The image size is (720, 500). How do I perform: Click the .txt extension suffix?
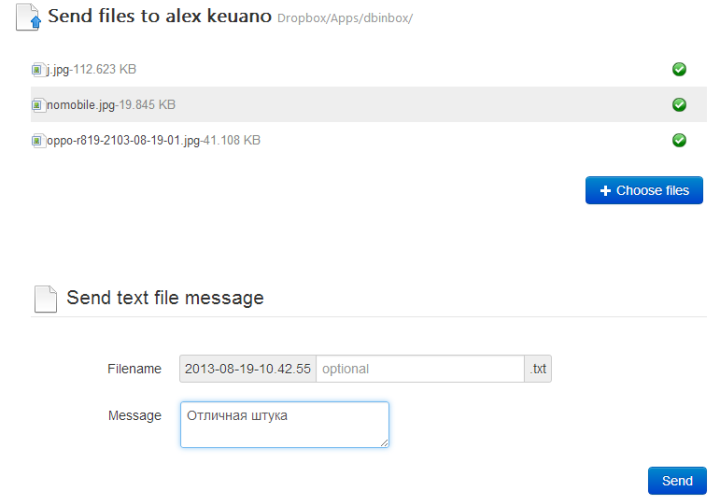point(539,369)
